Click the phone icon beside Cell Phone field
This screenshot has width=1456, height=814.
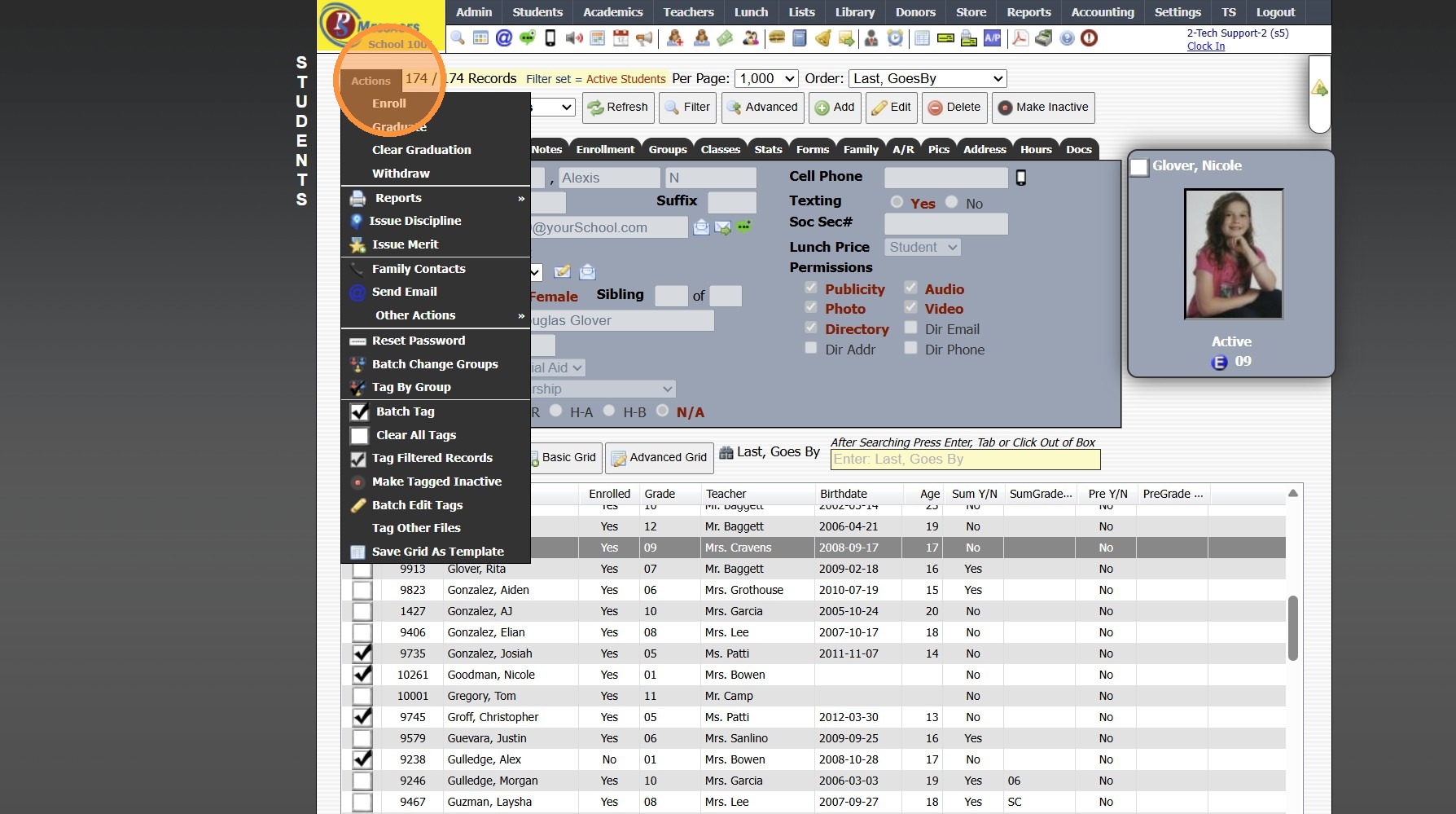click(1021, 178)
